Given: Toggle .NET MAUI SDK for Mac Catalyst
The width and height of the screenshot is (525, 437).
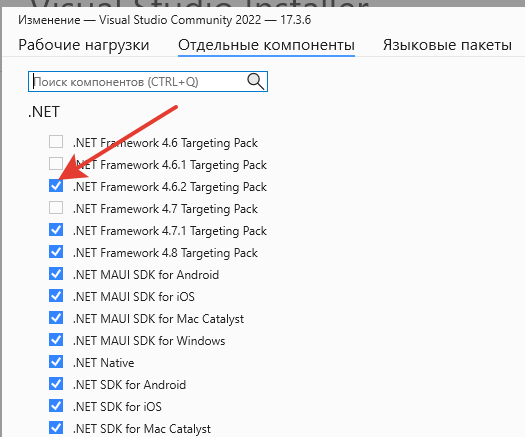Looking at the screenshot, I should 56,318.
